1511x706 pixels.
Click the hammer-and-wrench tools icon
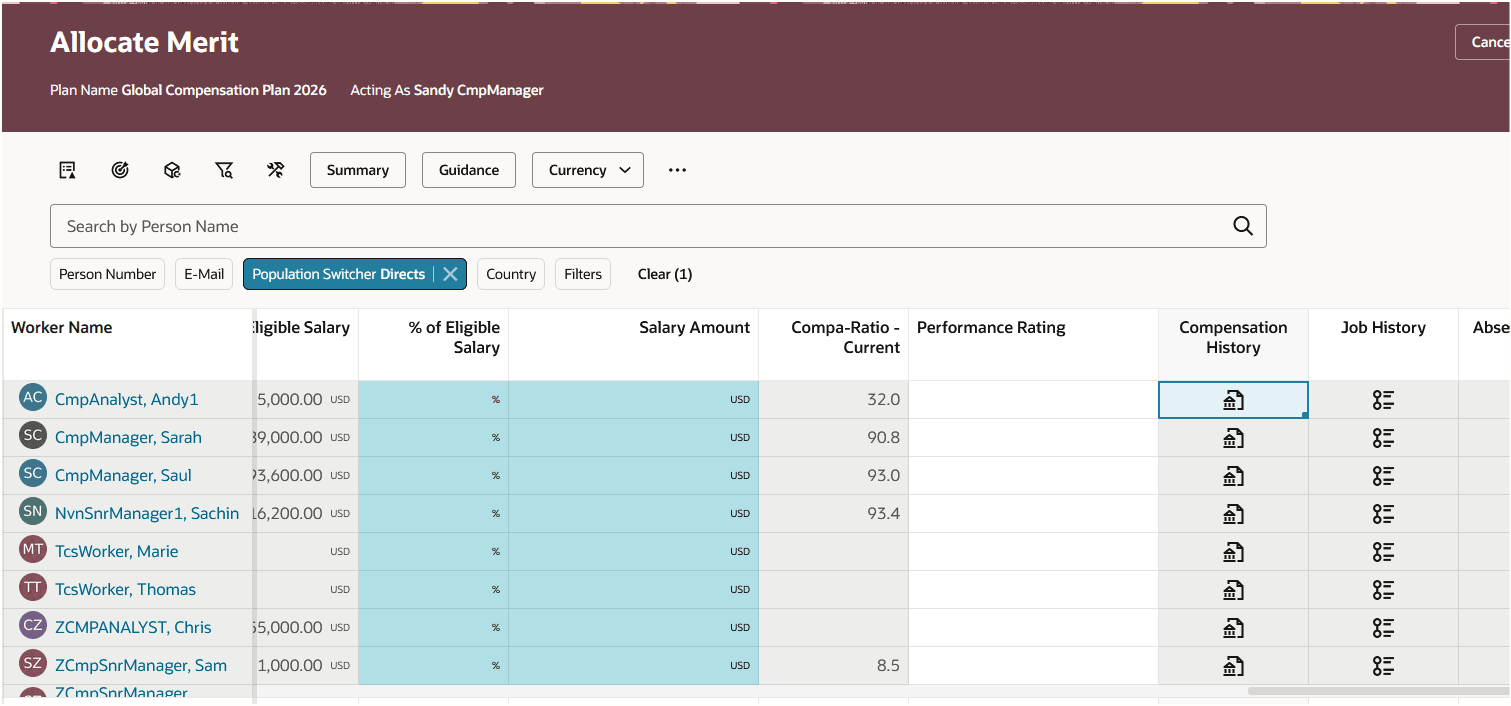click(276, 170)
